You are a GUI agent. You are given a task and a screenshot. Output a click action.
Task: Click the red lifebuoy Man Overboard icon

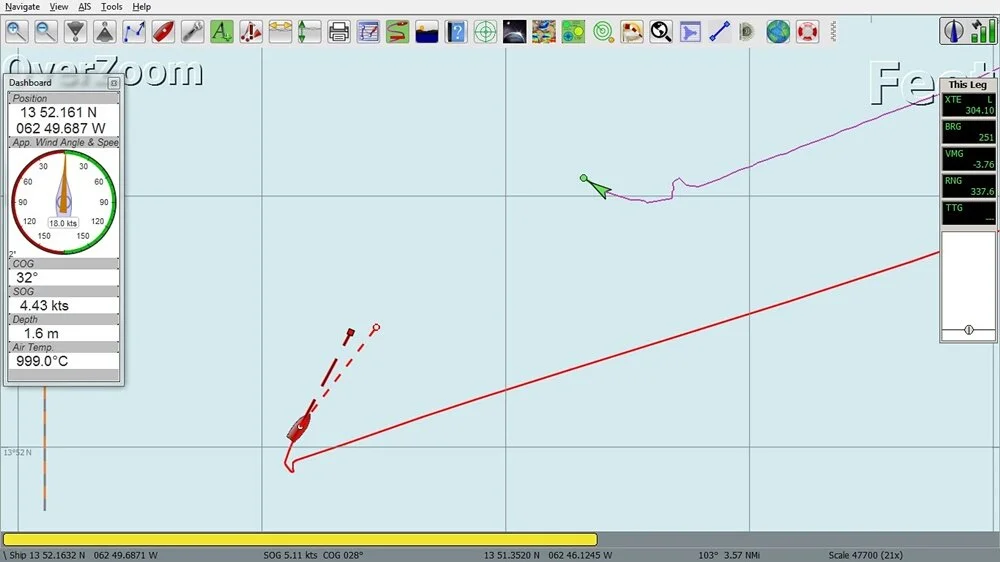[807, 31]
